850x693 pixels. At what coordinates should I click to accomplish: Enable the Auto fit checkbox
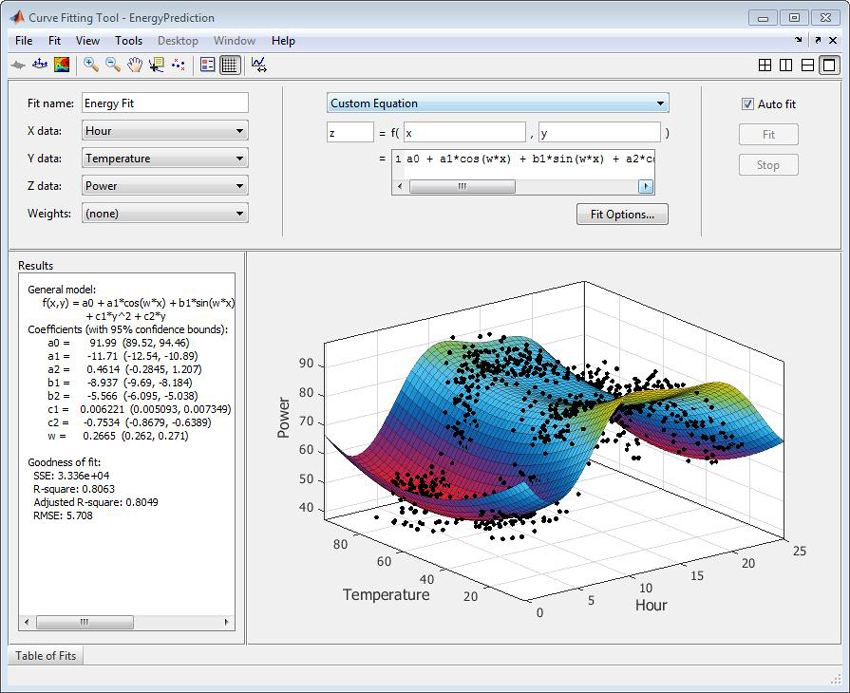[746, 104]
